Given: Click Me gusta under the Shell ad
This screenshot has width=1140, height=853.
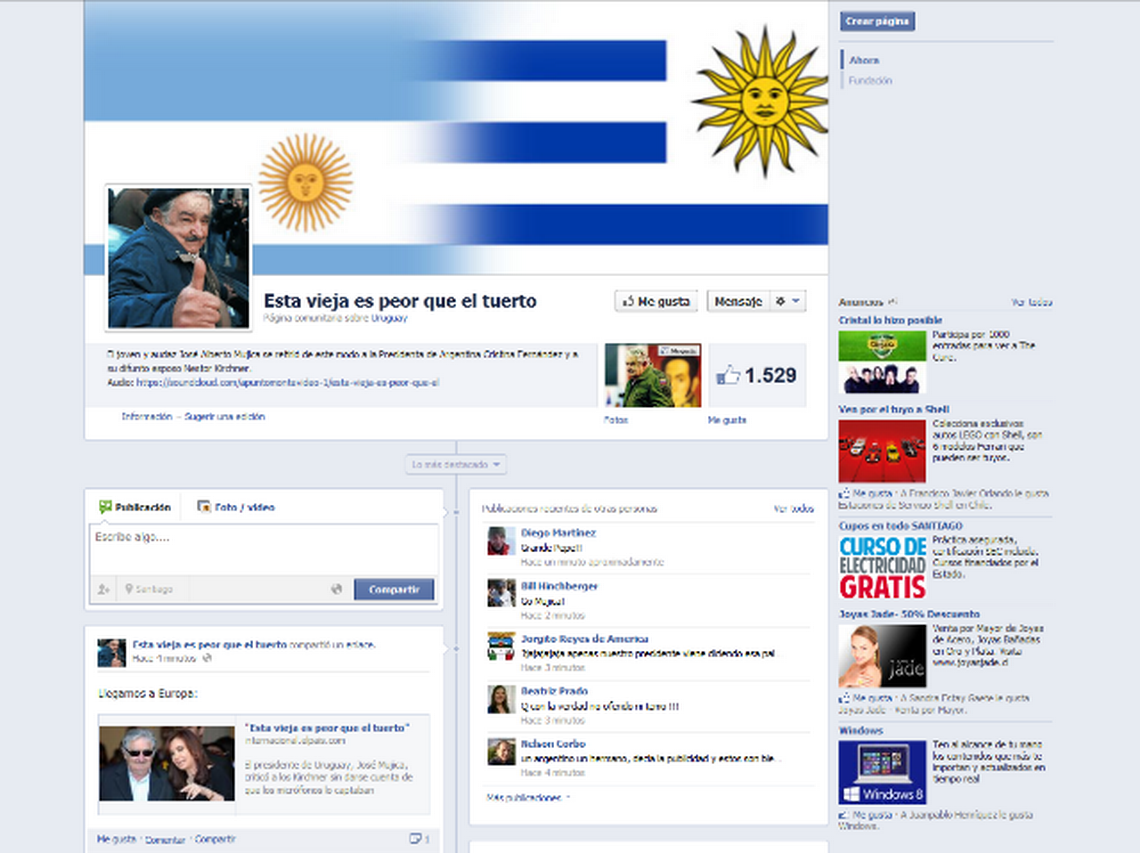Looking at the screenshot, I should coord(872,493).
